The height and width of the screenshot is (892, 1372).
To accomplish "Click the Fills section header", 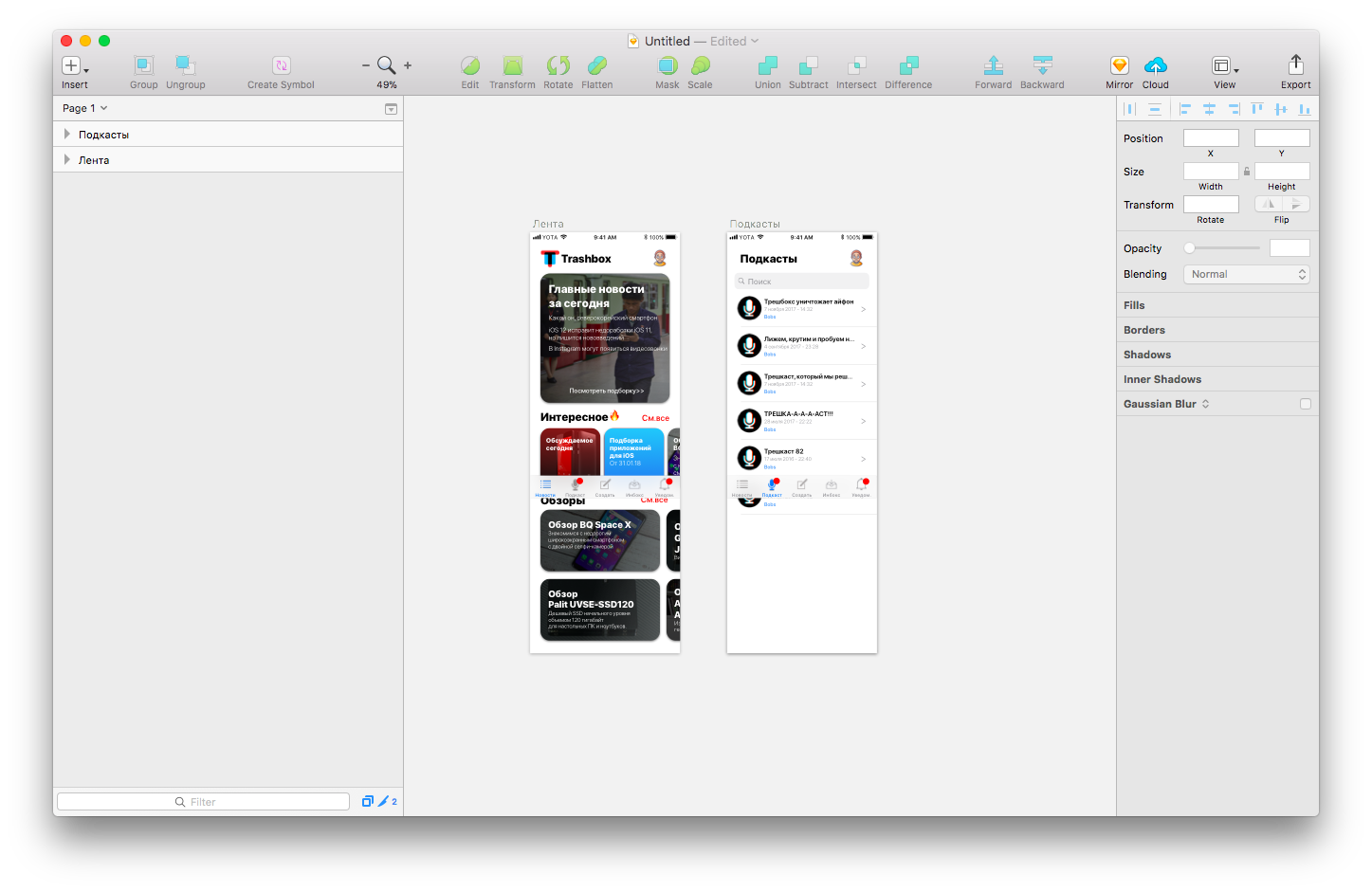I will (x=1134, y=305).
